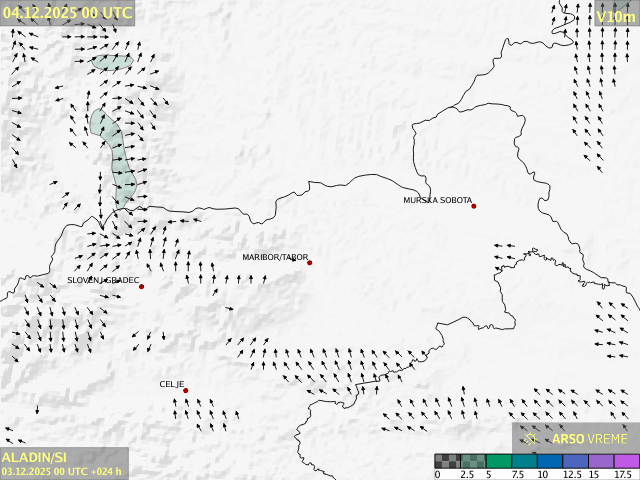
Task: Select the blue 10 m/s legend swatch
Action: pos(551,461)
